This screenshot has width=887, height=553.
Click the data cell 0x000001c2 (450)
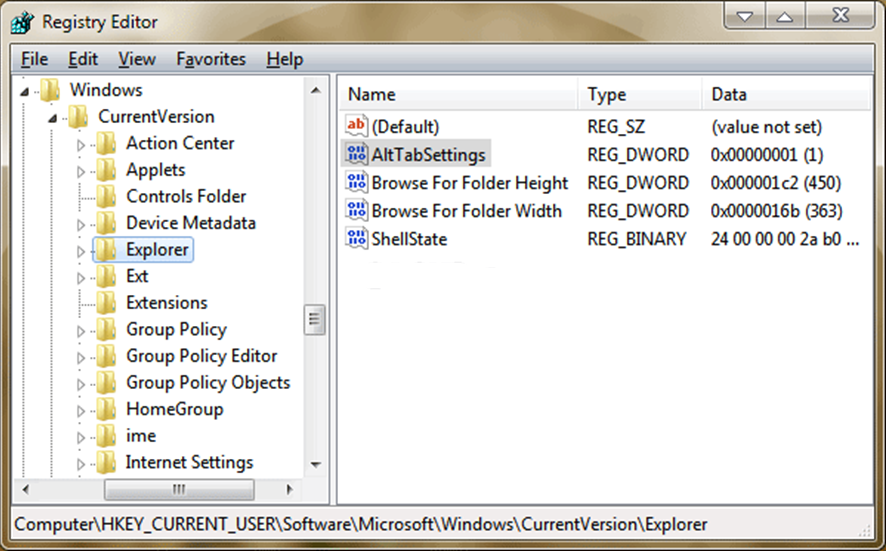[x=776, y=183]
